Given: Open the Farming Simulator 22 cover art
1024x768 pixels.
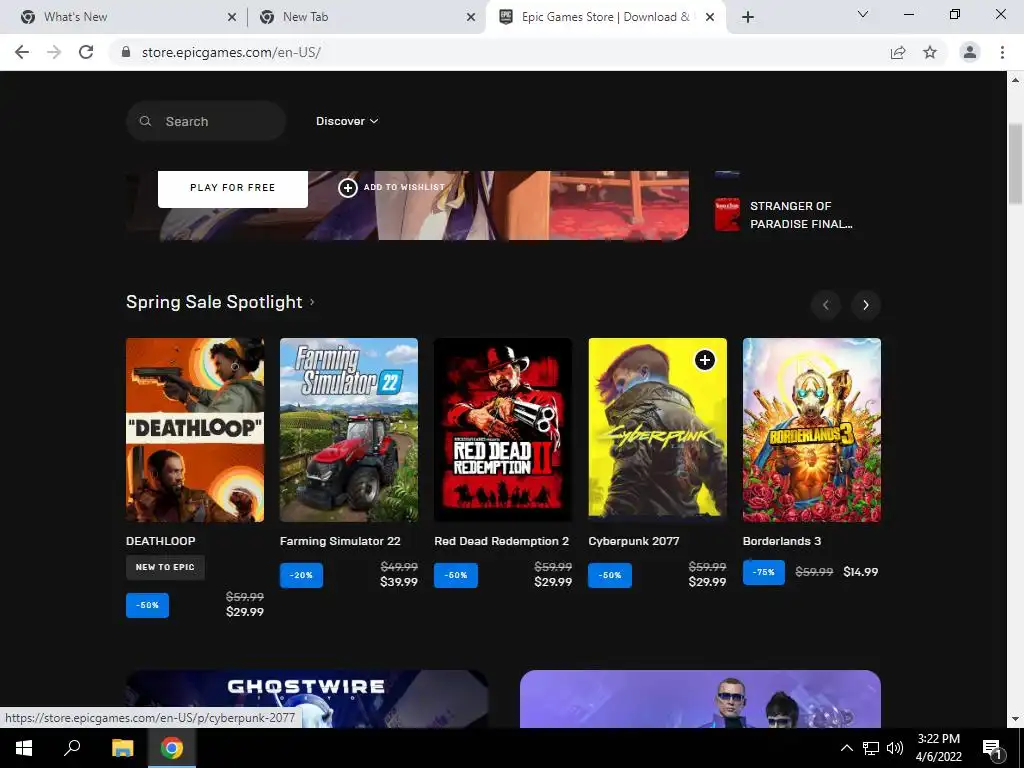Looking at the screenshot, I should point(349,430).
